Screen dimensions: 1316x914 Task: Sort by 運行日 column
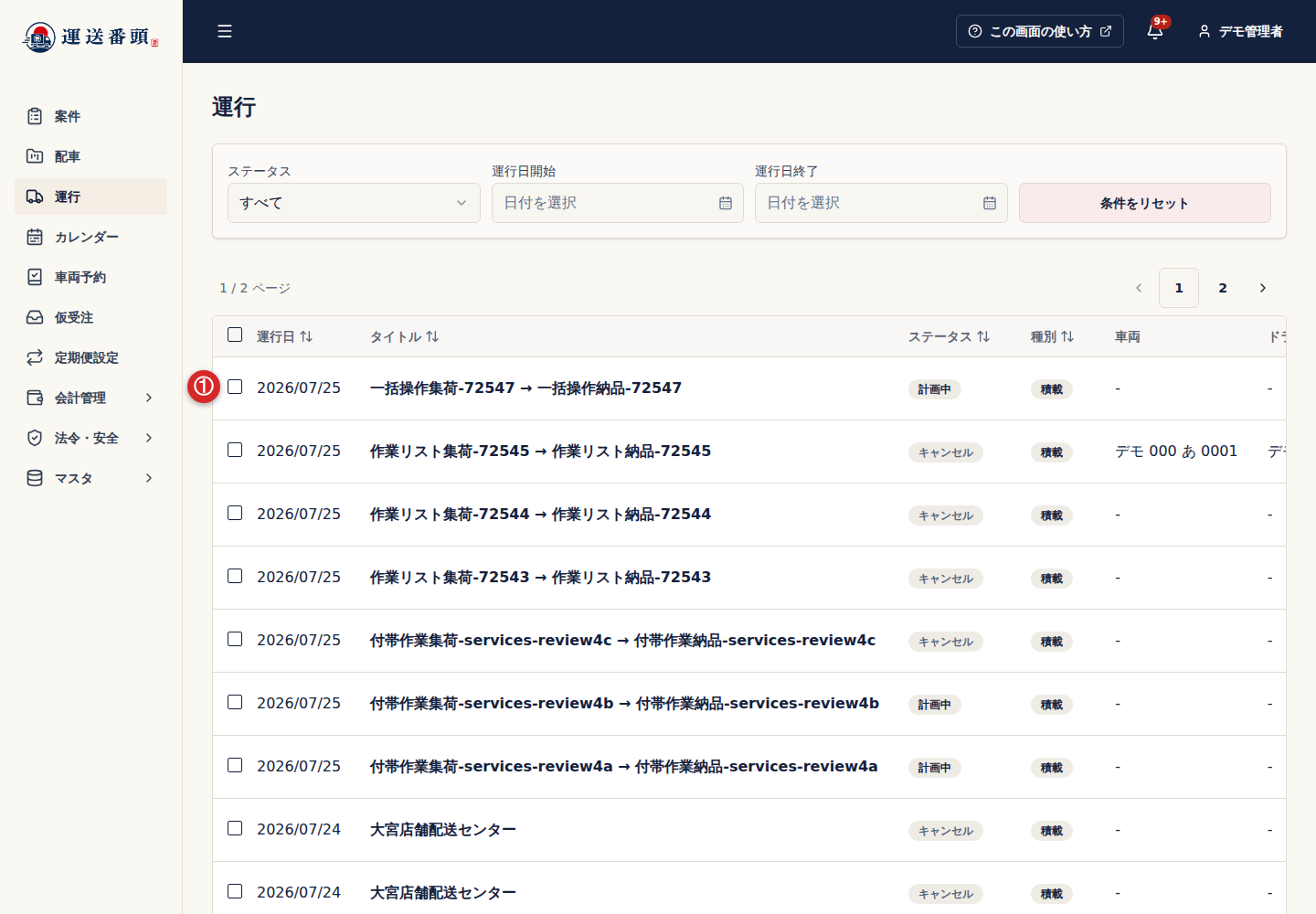tap(284, 336)
